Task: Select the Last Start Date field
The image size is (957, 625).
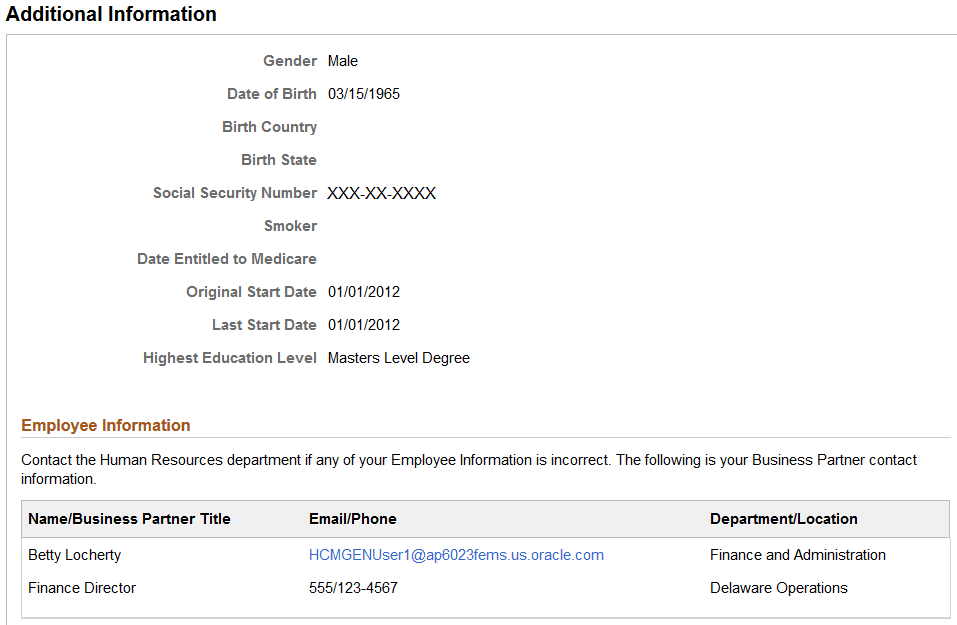Action: click(x=363, y=324)
